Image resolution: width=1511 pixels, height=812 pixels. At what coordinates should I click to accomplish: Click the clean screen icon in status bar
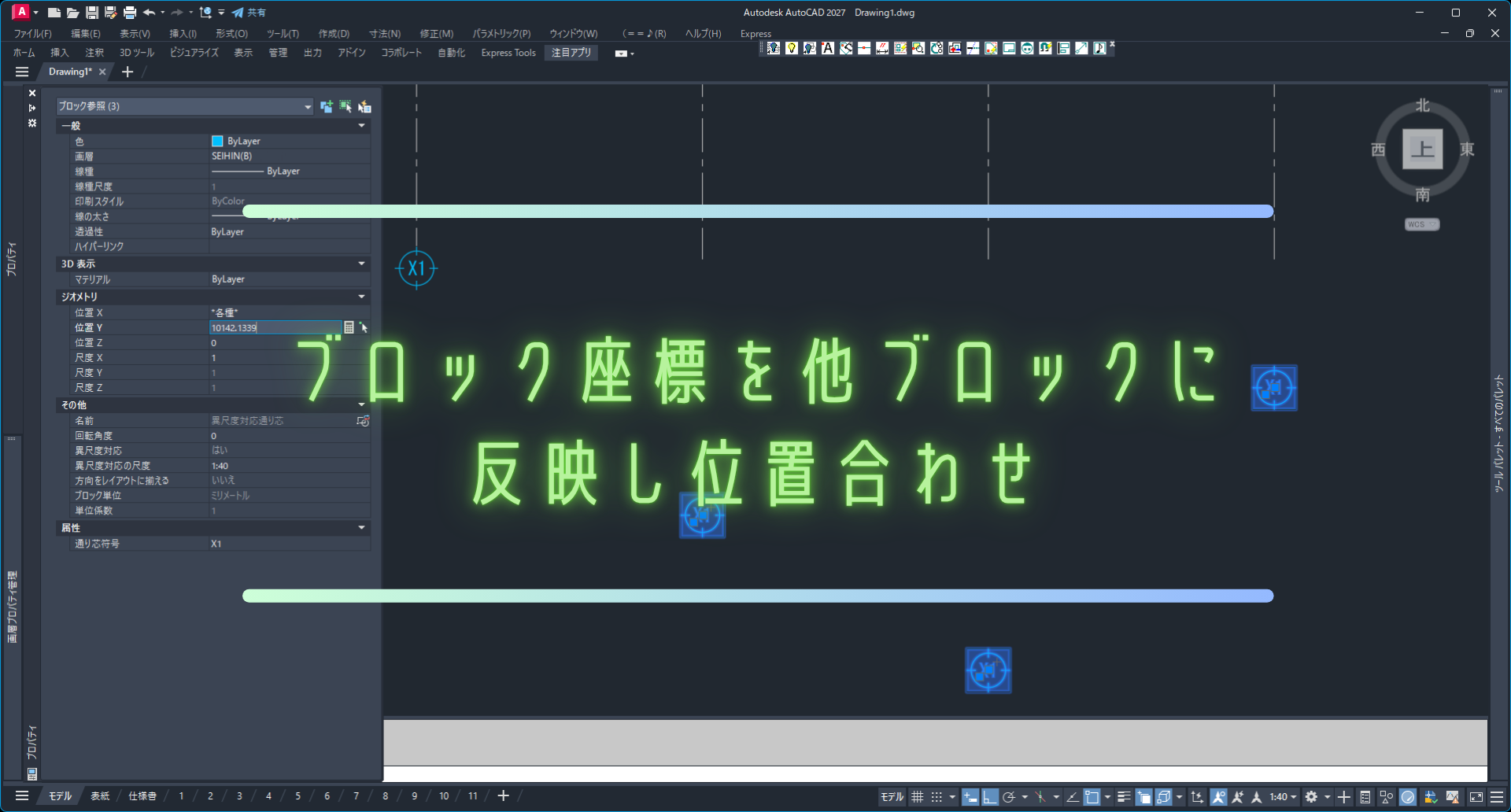pos(1476,797)
